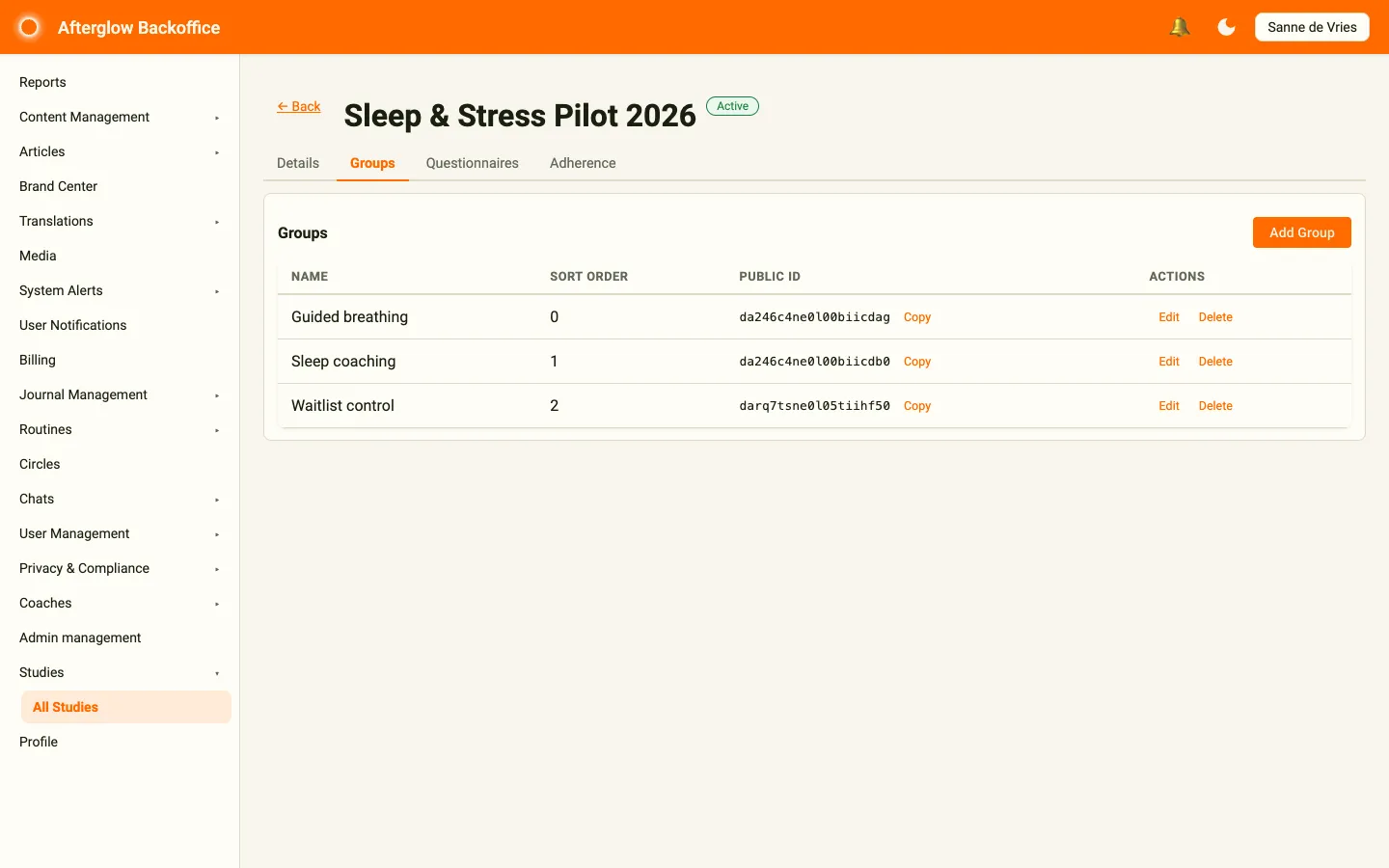Click the Afterglow logo icon

pyautogui.click(x=29, y=27)
